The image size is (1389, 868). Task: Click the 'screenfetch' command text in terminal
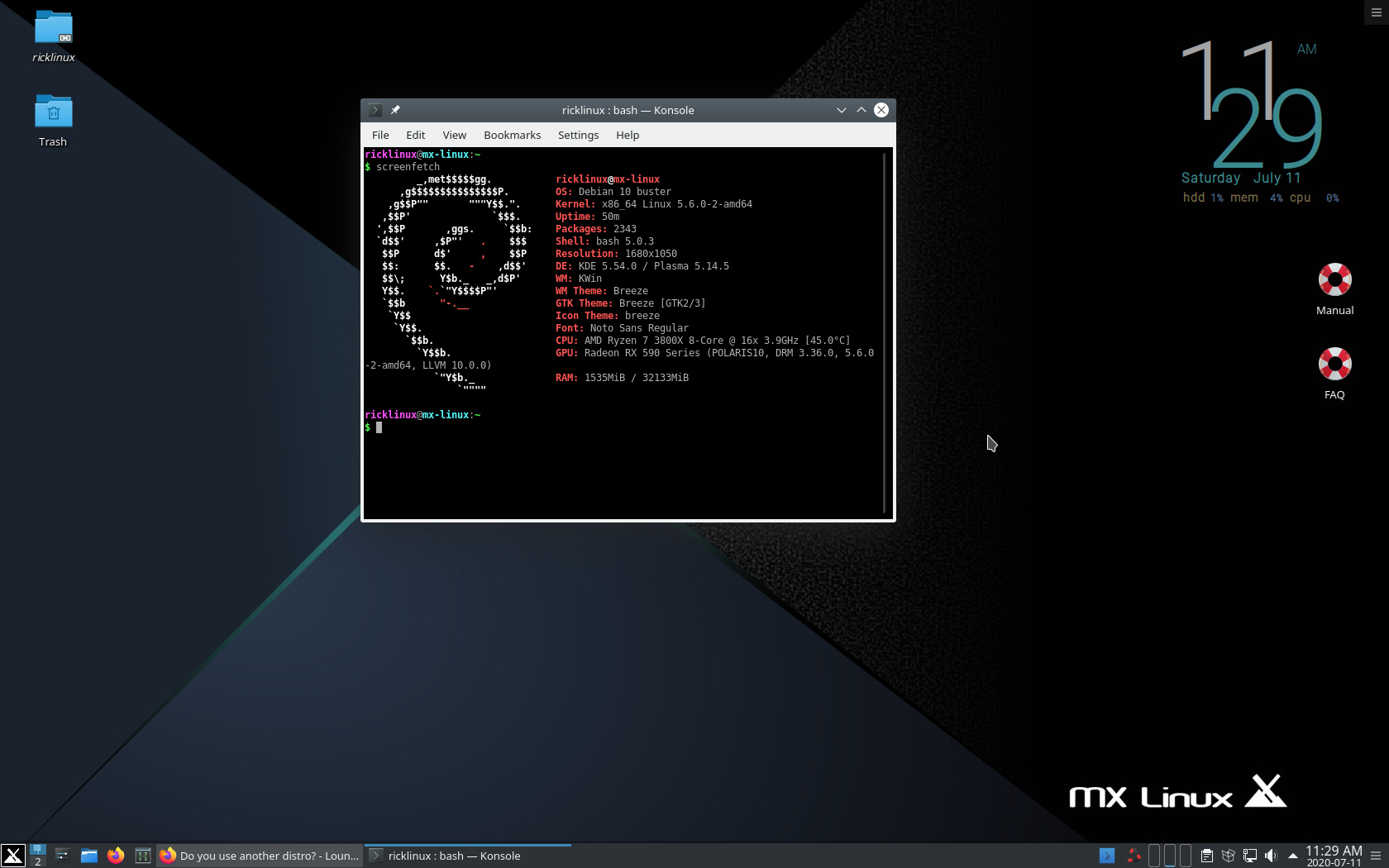(408, 167)
